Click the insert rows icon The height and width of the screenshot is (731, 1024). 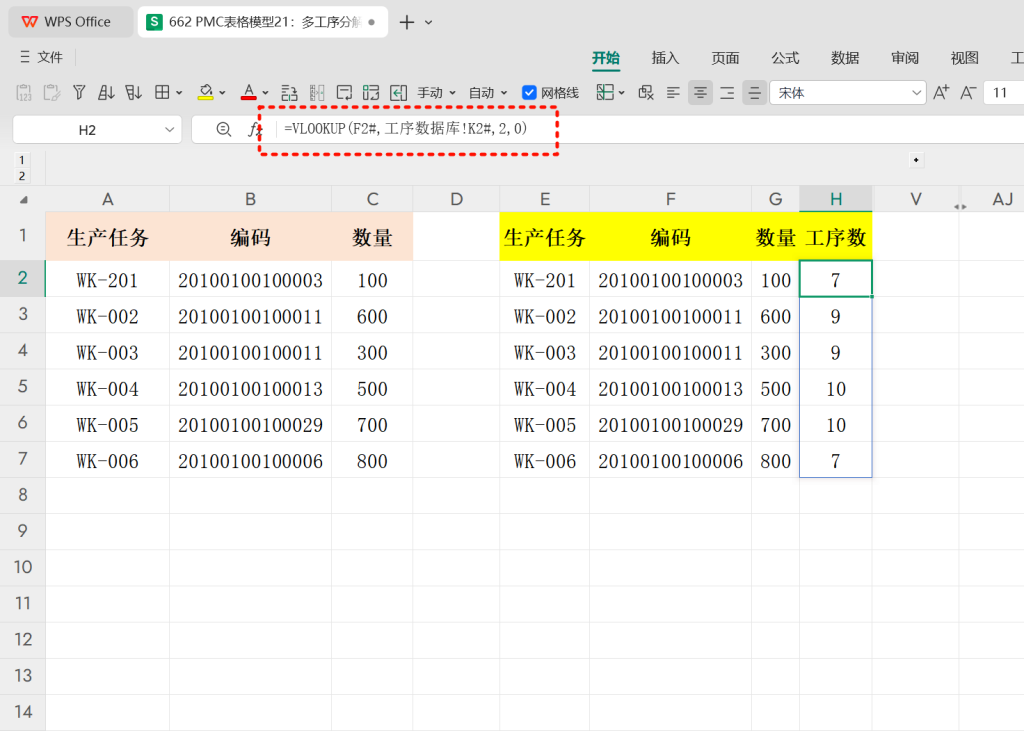coord(289,93)
